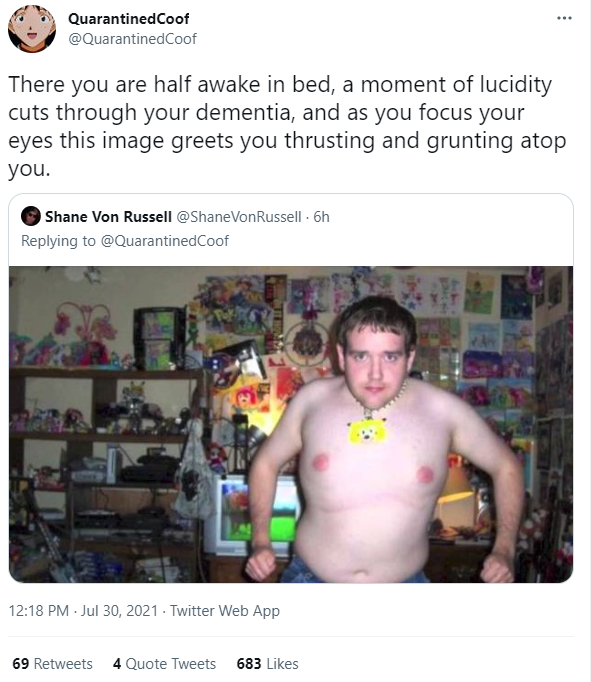
Task: Click the @ShaneVonRussell handle in quoted tweet
Action: click(239, 217)
